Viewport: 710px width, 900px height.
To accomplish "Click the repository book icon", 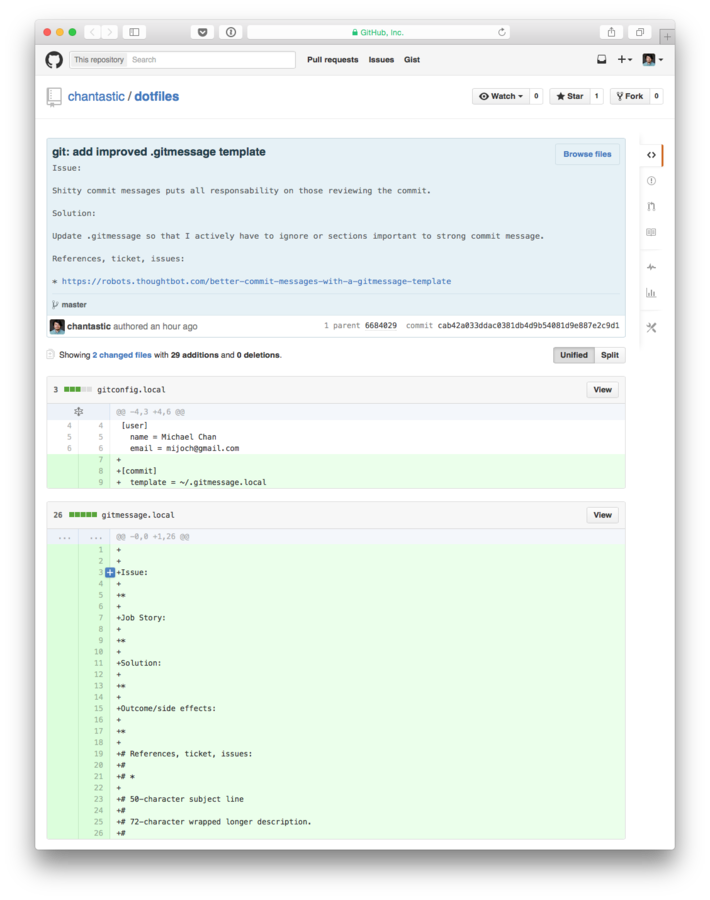I will click(x=54, y=96).
